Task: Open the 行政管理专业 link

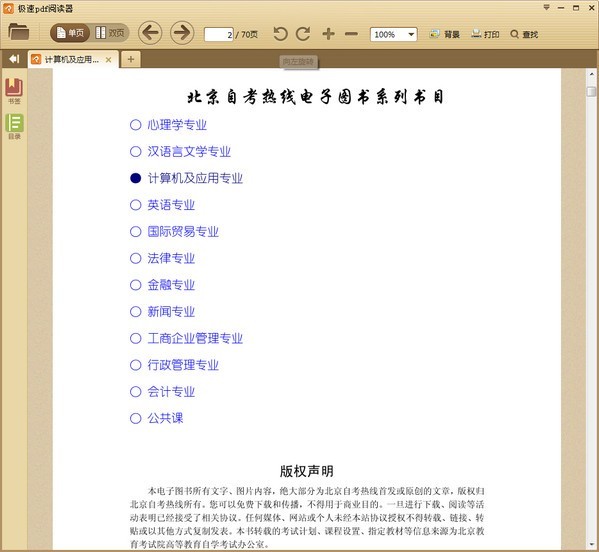Action: tap(183, 365)
